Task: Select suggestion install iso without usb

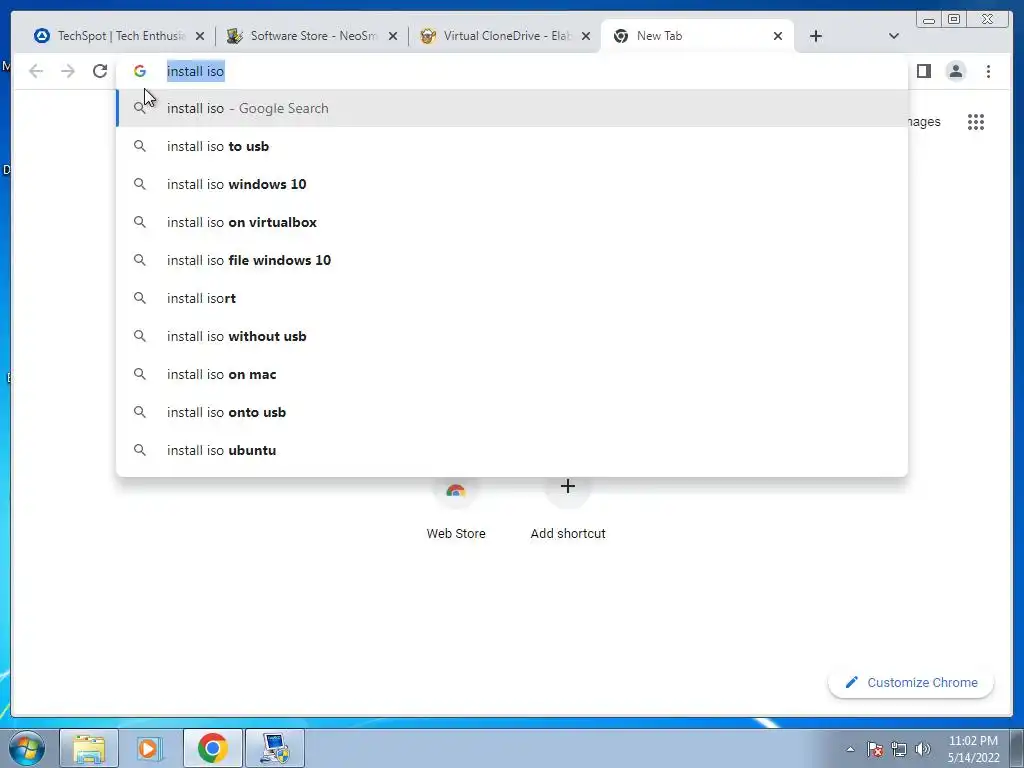Action: (x=512, y=336)
